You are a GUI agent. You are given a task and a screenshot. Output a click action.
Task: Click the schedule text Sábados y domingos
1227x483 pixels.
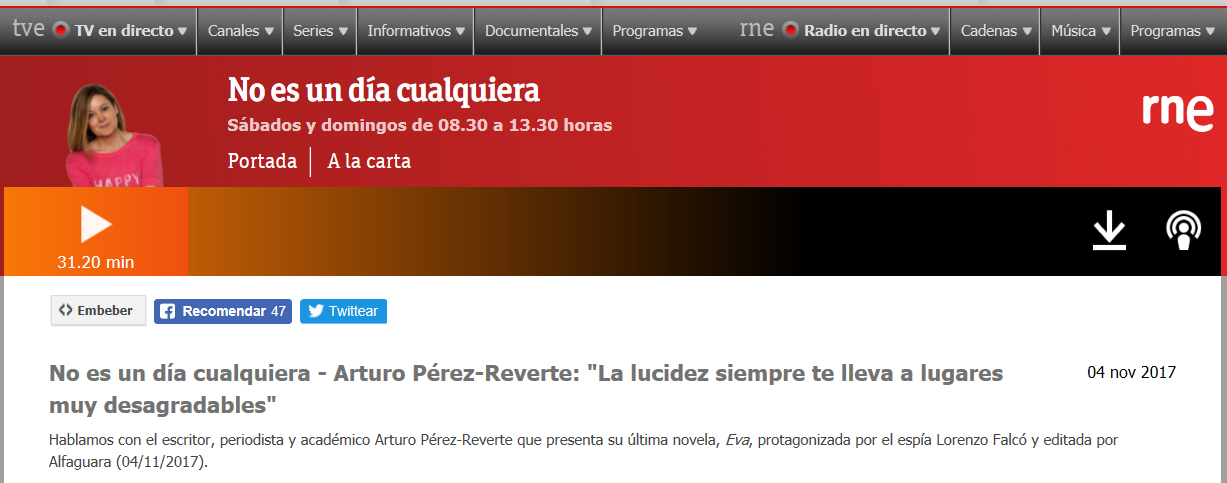coord(420,125)
